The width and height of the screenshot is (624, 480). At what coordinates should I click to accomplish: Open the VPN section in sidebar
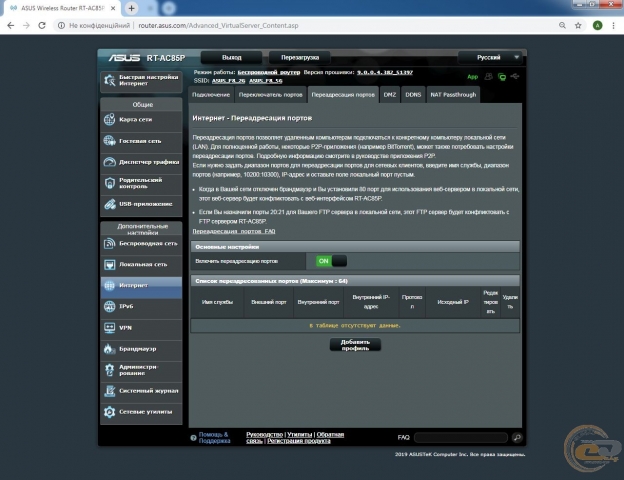tap(141, 327)
